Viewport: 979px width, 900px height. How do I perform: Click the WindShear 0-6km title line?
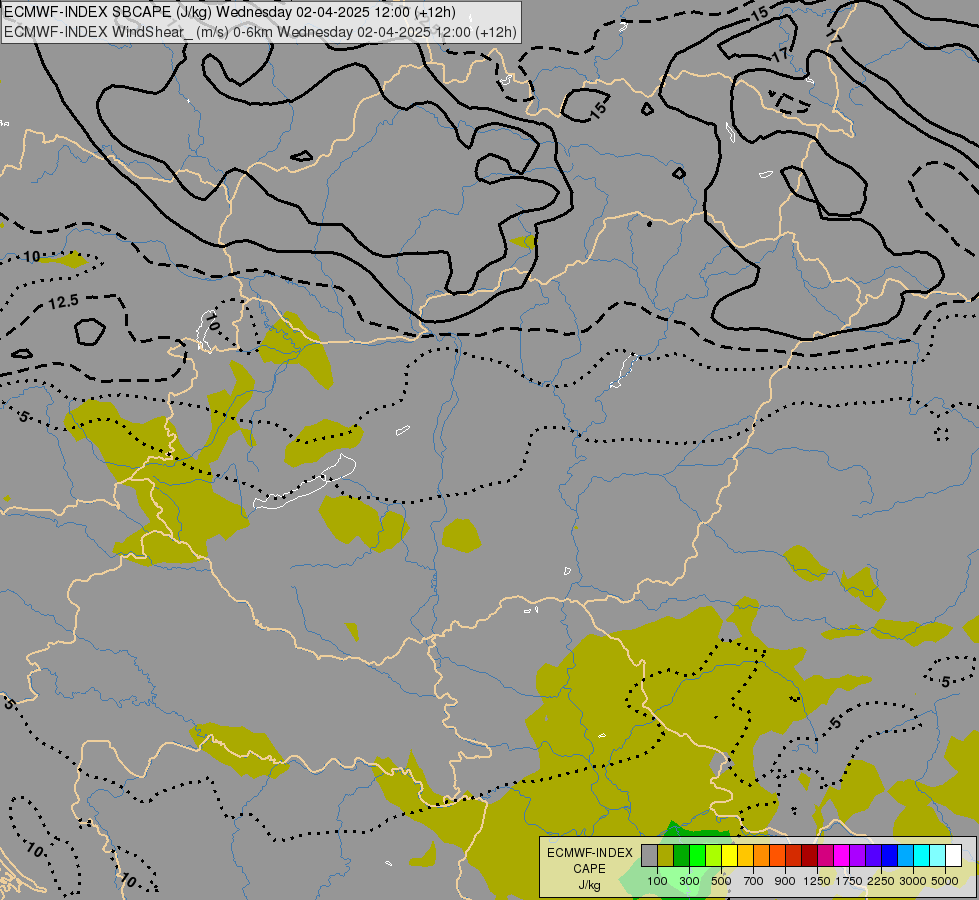pyautogui.click(x=261, y=32)
